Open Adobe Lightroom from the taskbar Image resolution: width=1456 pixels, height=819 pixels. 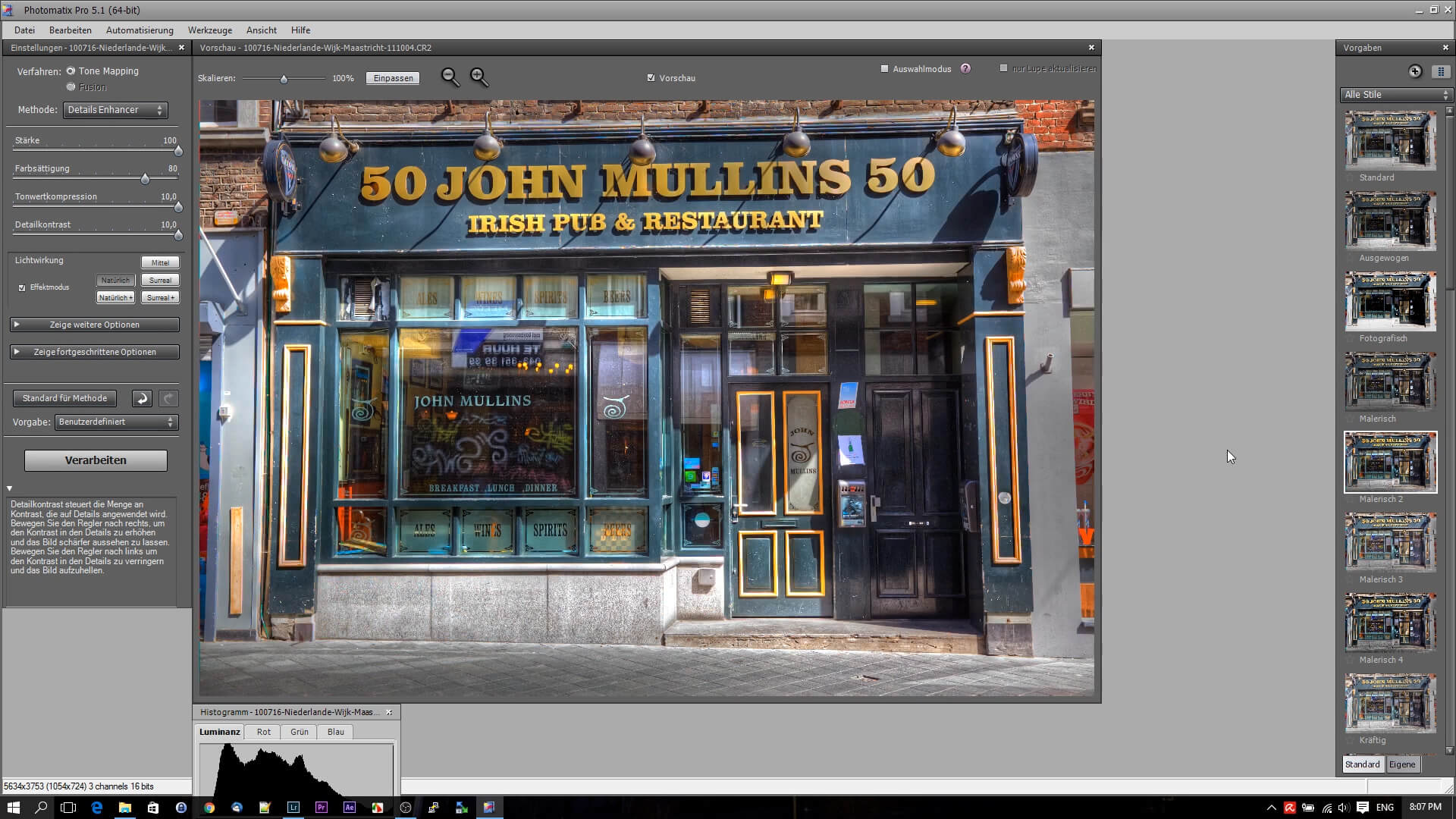[x=293, y=808]
